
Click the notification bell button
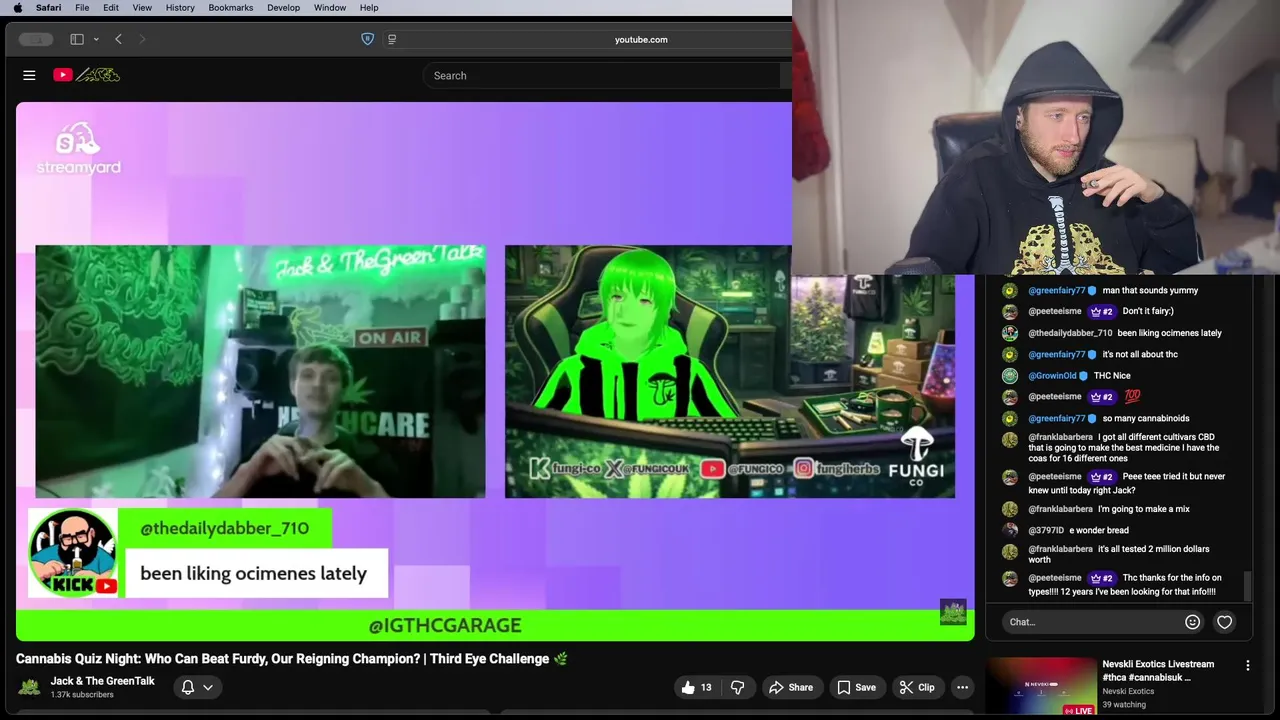point(187,687)
